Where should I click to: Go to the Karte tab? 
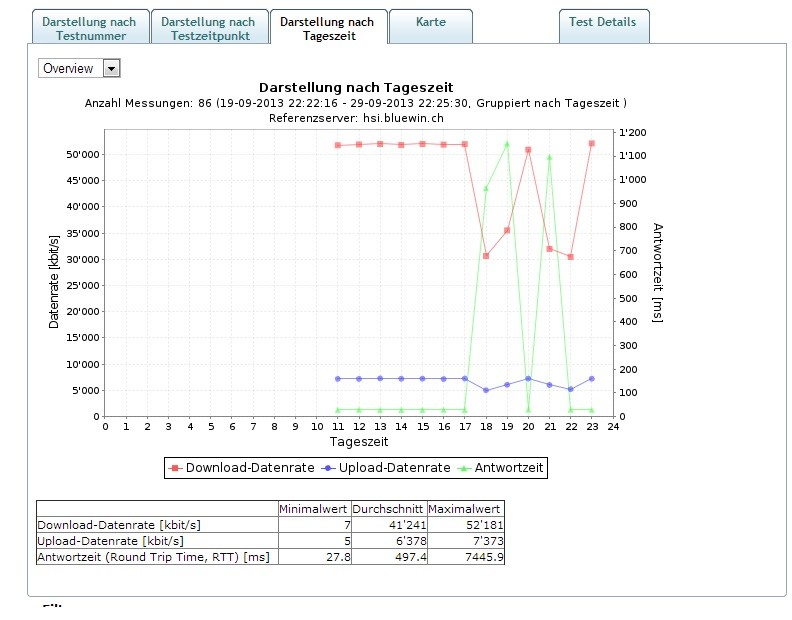[x=432, y=22]
